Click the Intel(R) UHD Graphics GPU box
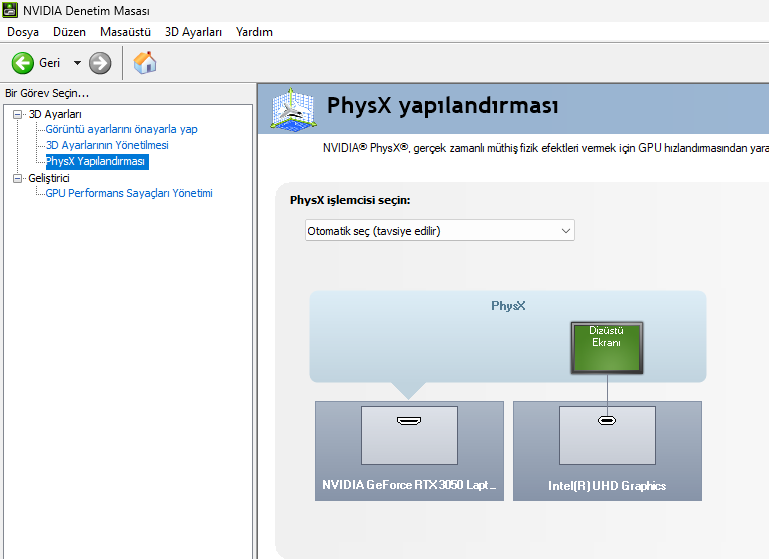Viewport: 769px width, 559px height. [607, 451]
